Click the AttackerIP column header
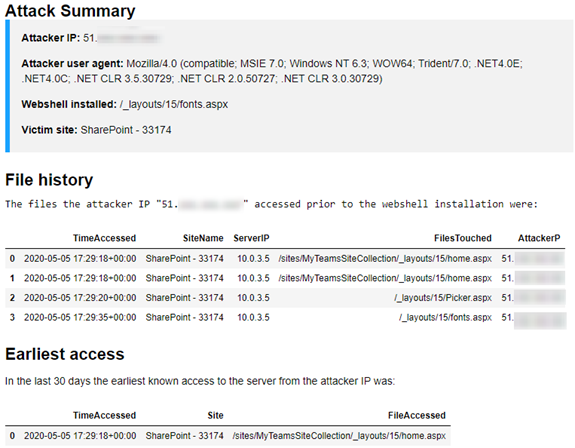 click(539, 238)
